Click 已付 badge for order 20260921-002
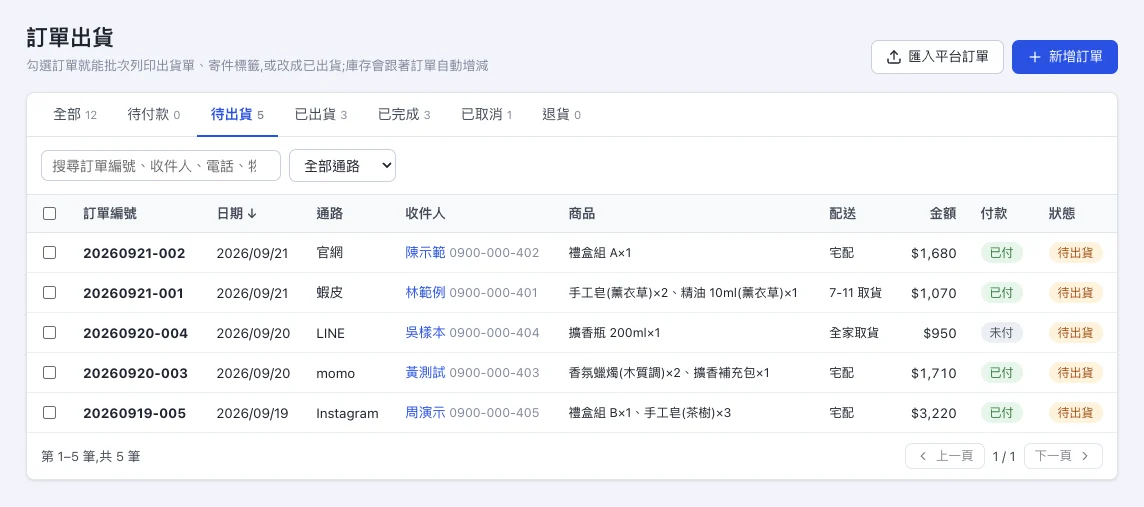The width and height of the screenshot is (1144, 507). [1002, 252]
